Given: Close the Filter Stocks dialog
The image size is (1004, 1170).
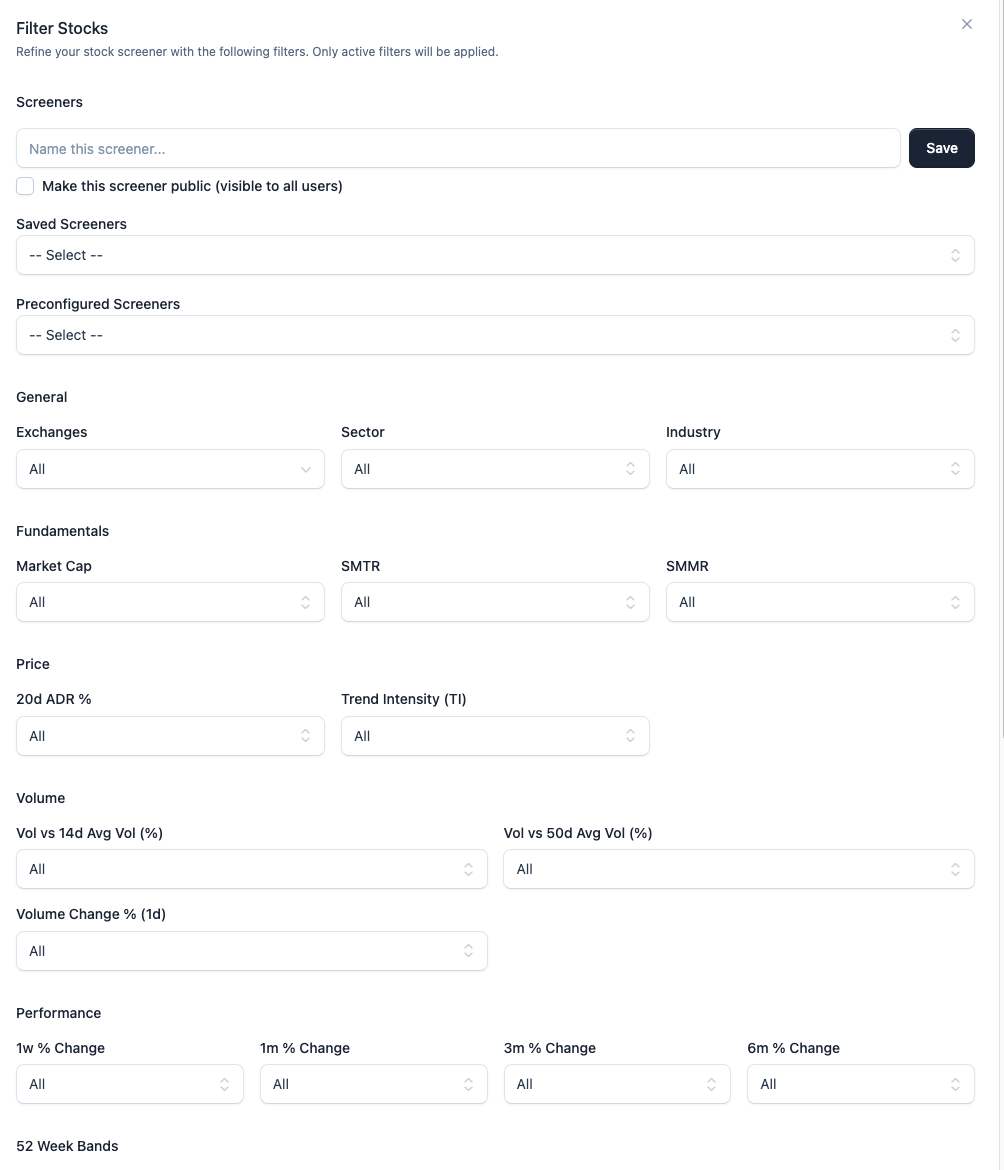Looking at the screenshot, I should [966, 24].
